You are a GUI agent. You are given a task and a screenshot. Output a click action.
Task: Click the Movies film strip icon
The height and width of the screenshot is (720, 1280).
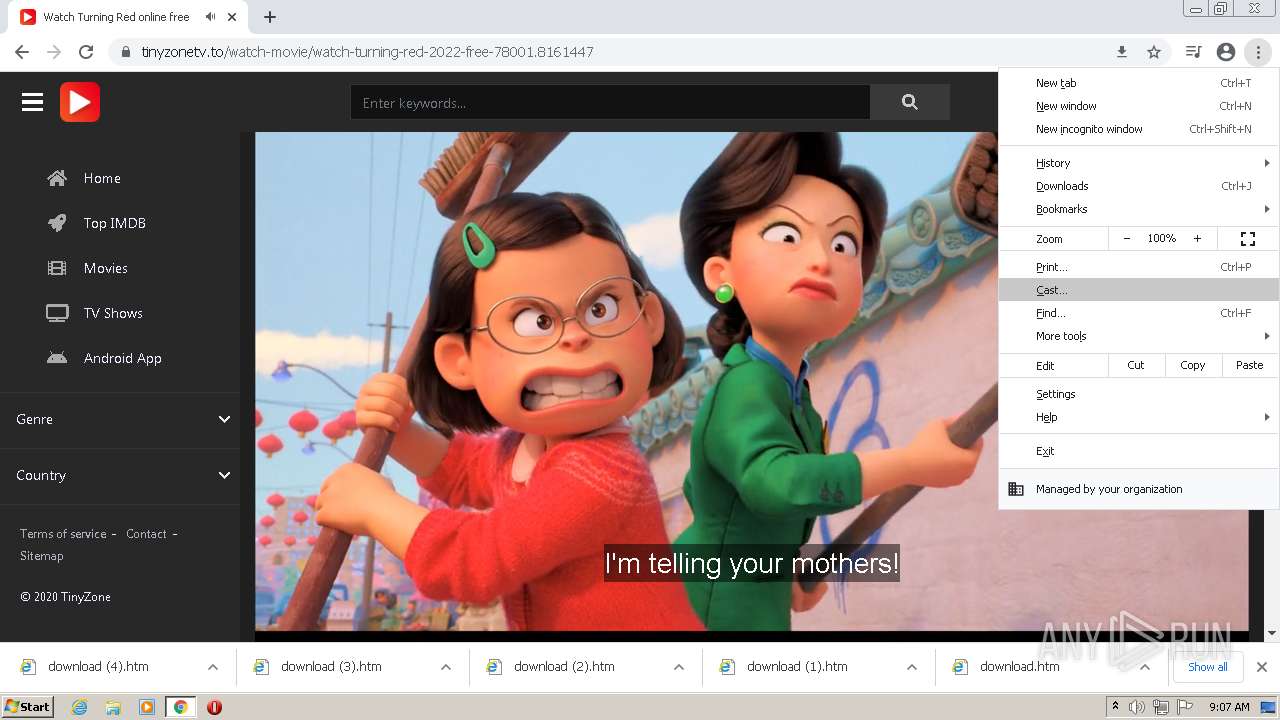tap(57, 268)
